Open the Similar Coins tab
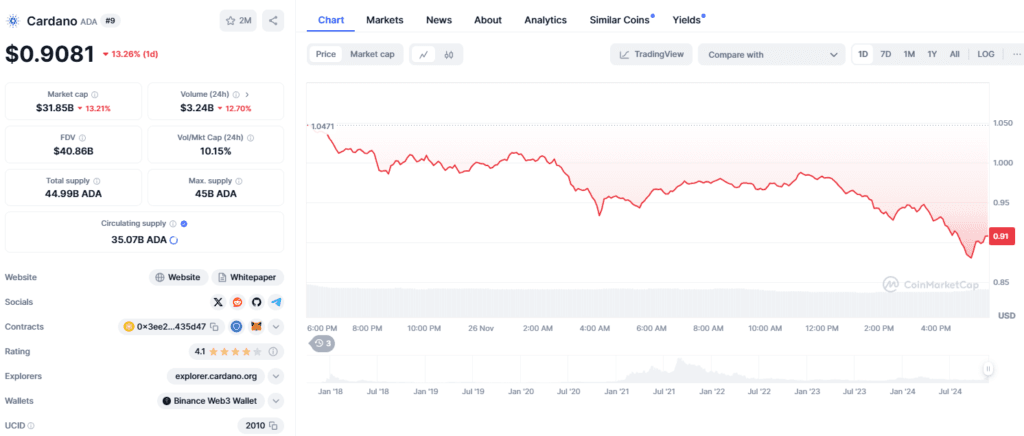The width and height of the screenshot is (1024, 436). pos(620,20)
